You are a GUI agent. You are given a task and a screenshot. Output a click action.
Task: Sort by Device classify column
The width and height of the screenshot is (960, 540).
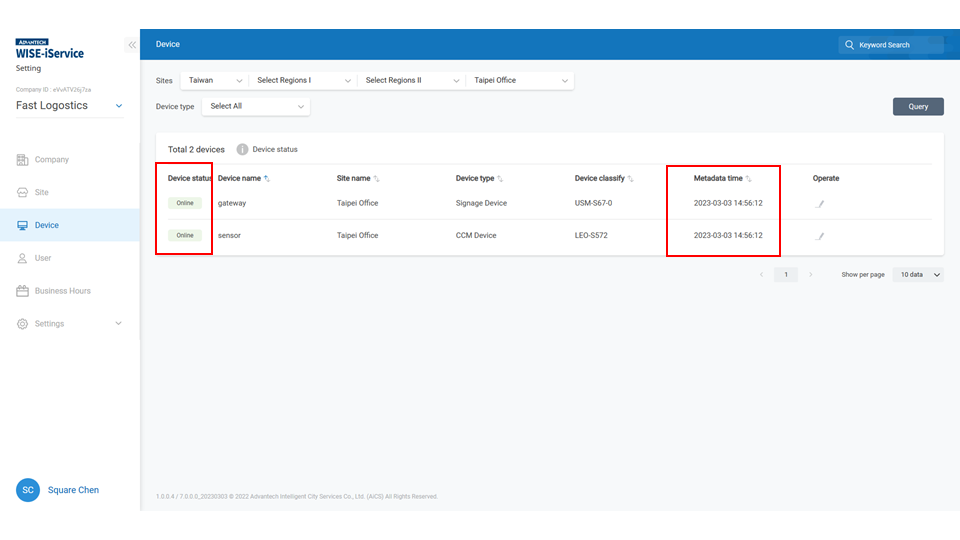click(630, 179)
